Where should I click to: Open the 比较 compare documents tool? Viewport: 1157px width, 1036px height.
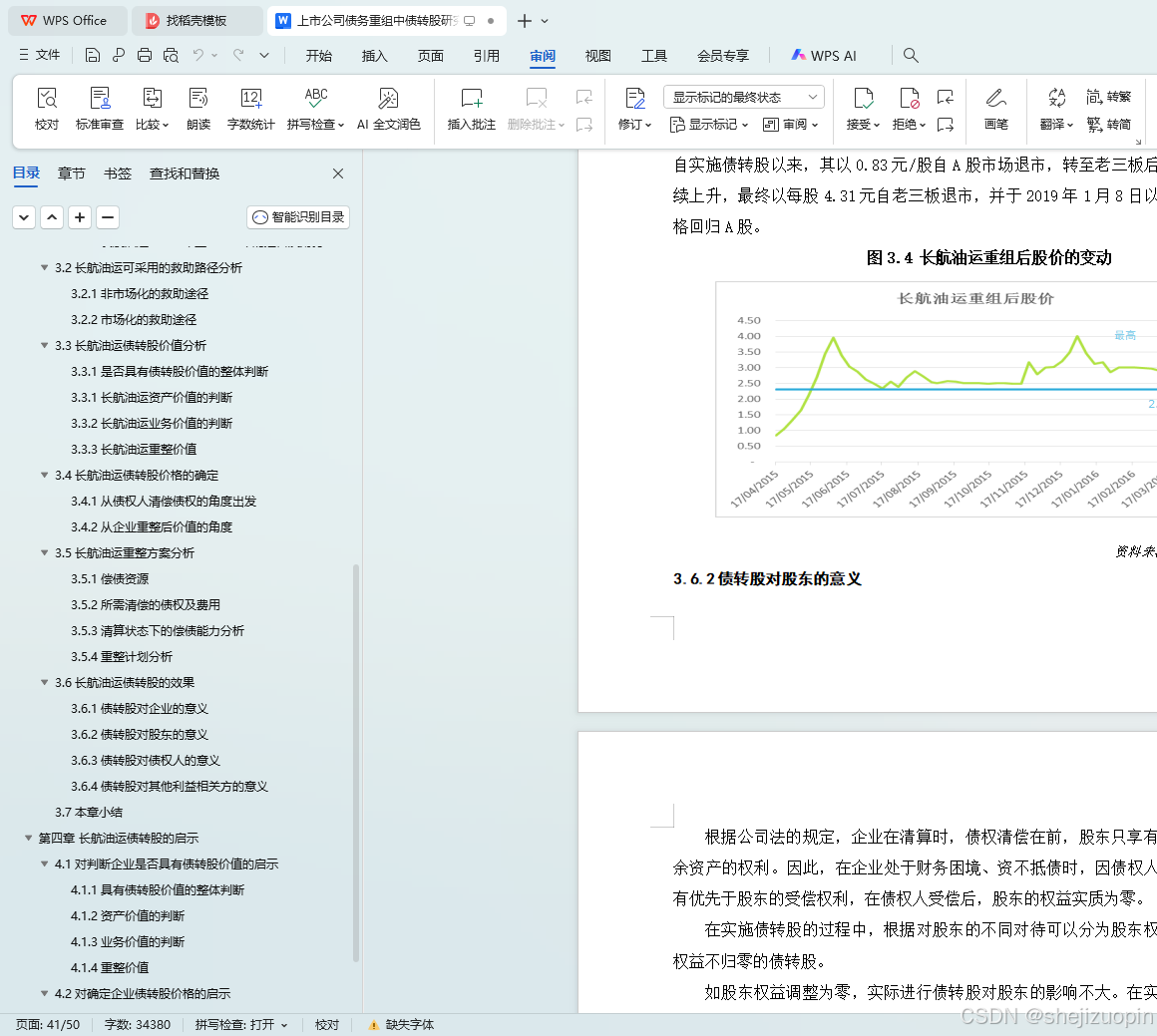point(152,109)
